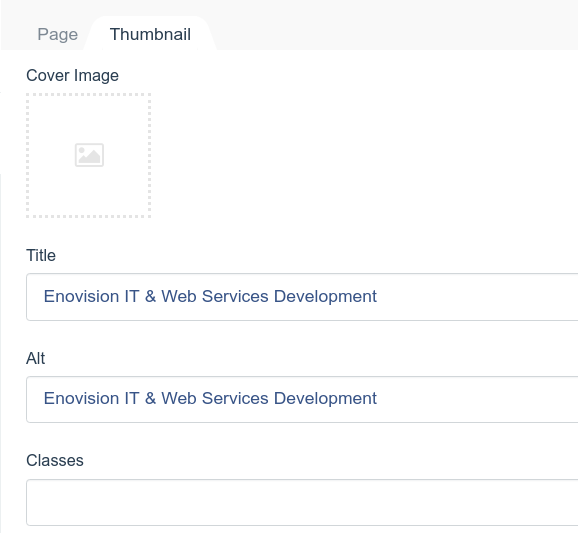This screenshot has height=533, width=578.
Task: Focus the Alt input field
Action: (302, 399)
